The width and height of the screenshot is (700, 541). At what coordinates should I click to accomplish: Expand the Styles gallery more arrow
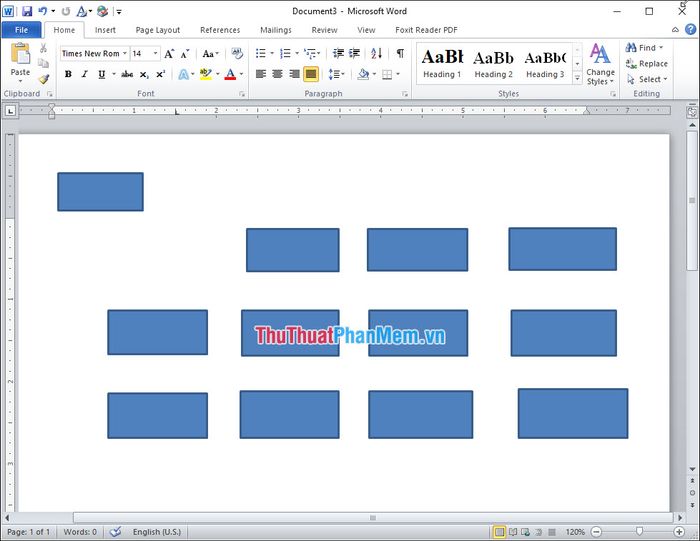point(577,78)
